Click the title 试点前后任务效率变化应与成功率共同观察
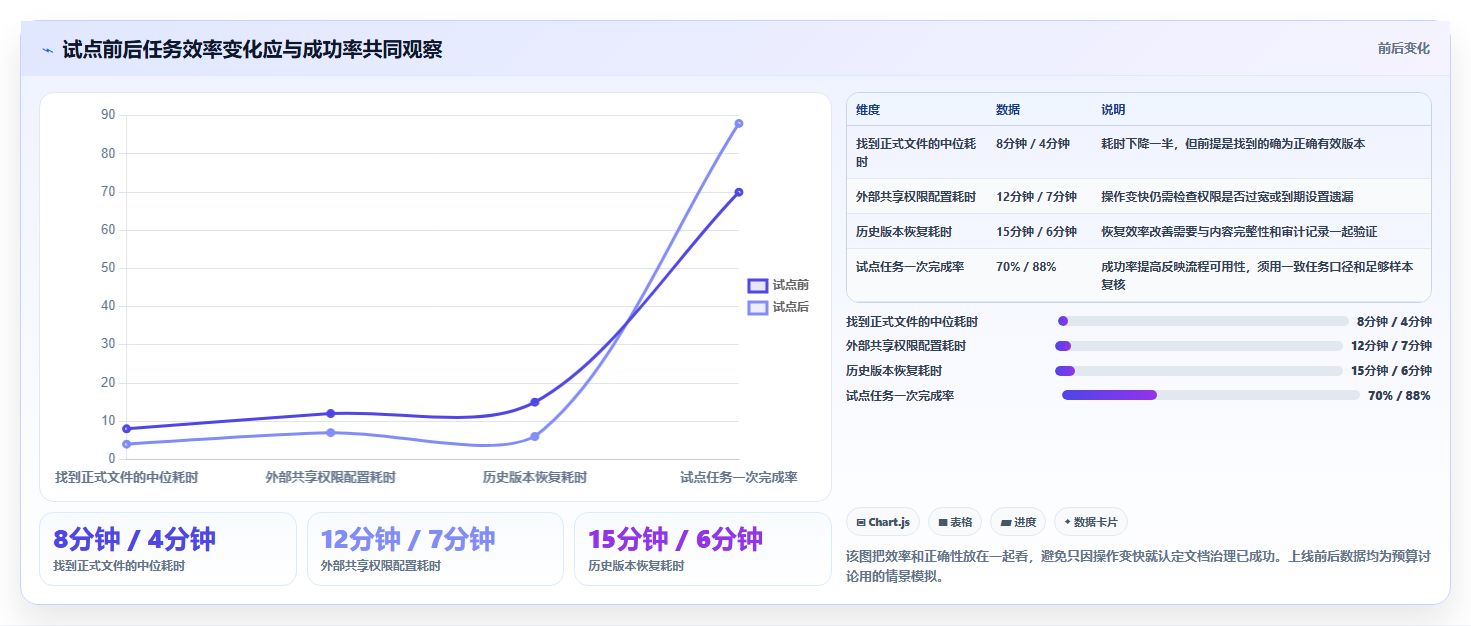This screenshot has width=1471, height=626. (252, 50)
